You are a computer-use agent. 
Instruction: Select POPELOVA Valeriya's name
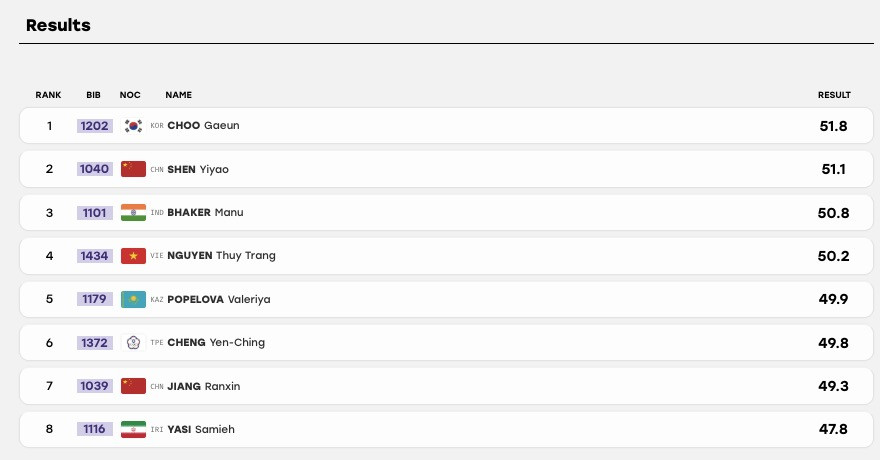point(219,300)
